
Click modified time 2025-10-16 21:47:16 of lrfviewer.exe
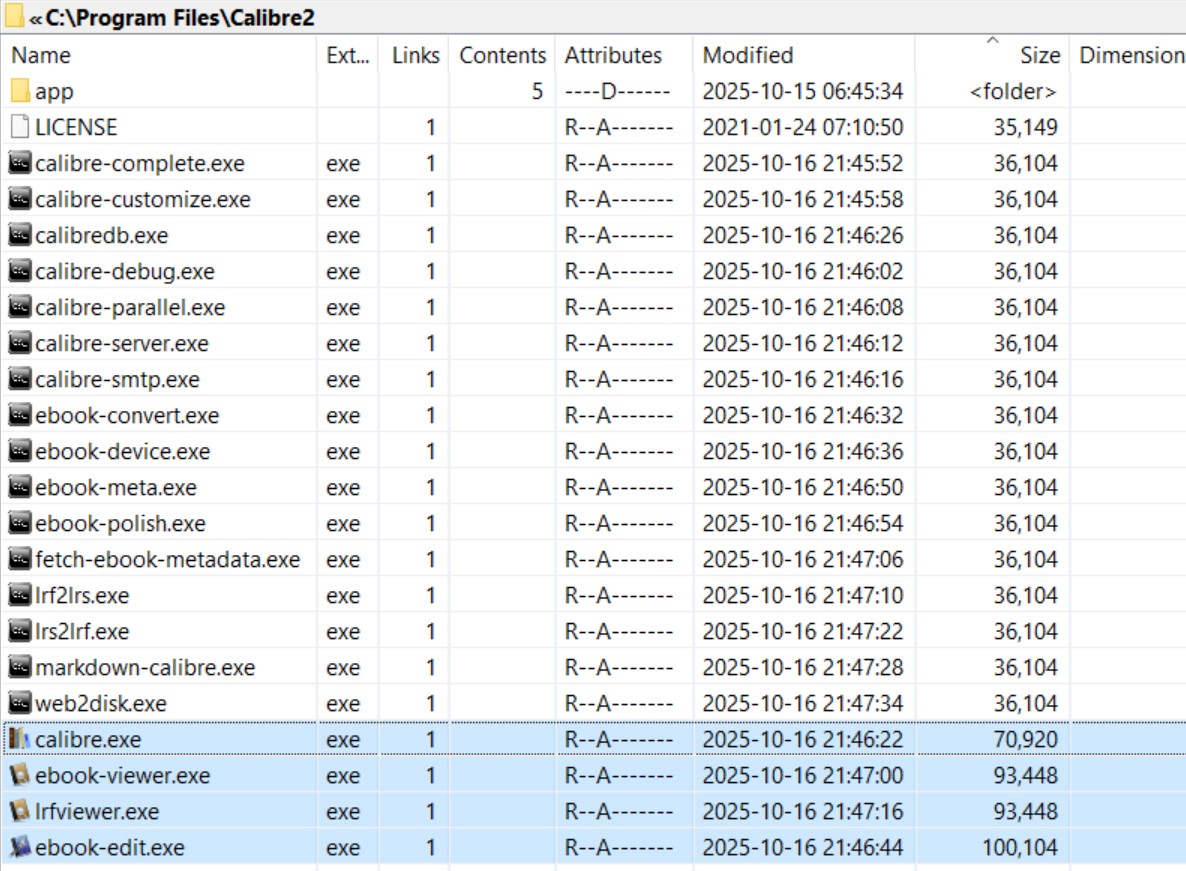click(x=803, y=811)
